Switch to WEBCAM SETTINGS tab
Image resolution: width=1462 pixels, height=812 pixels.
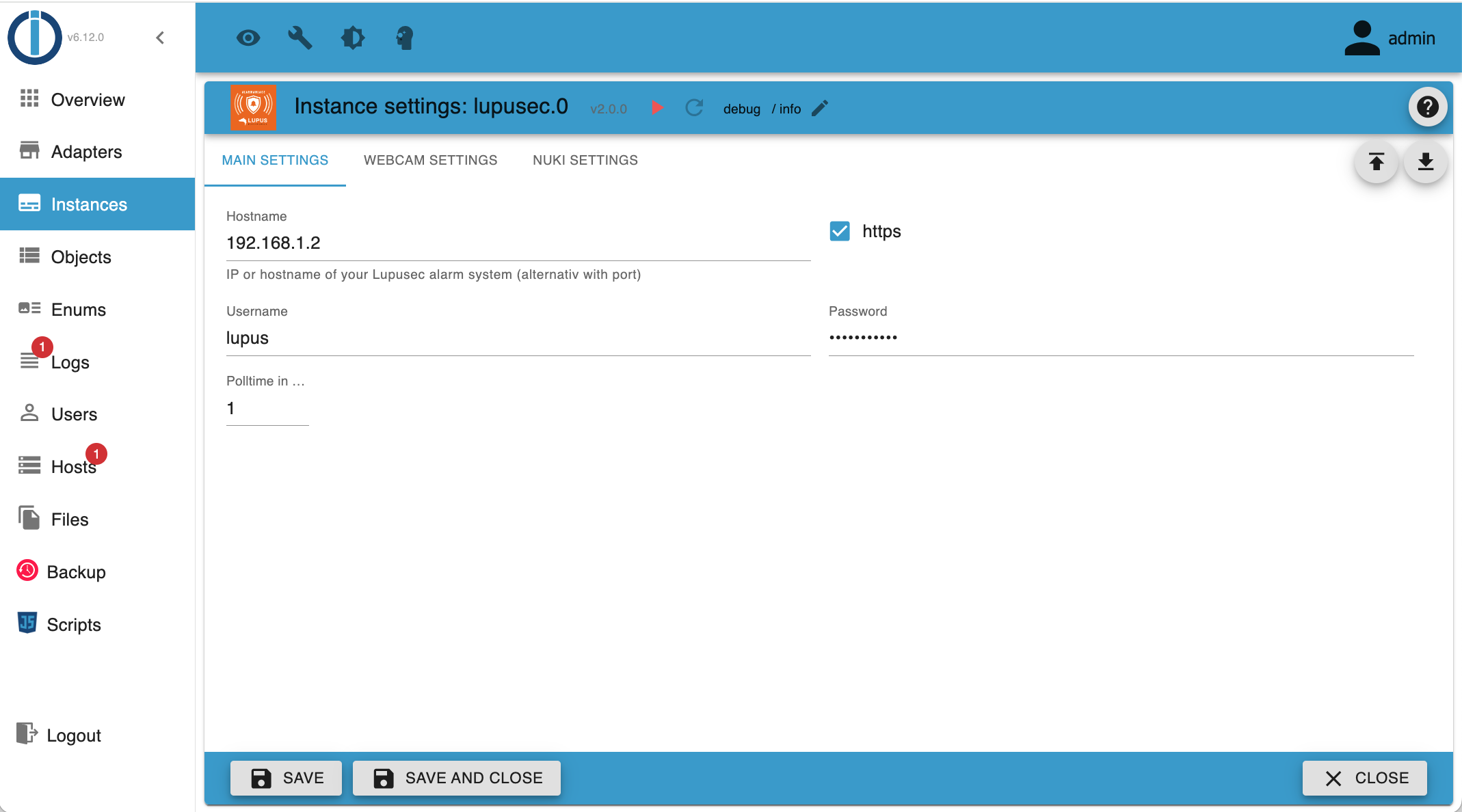(x=429, y=160)
